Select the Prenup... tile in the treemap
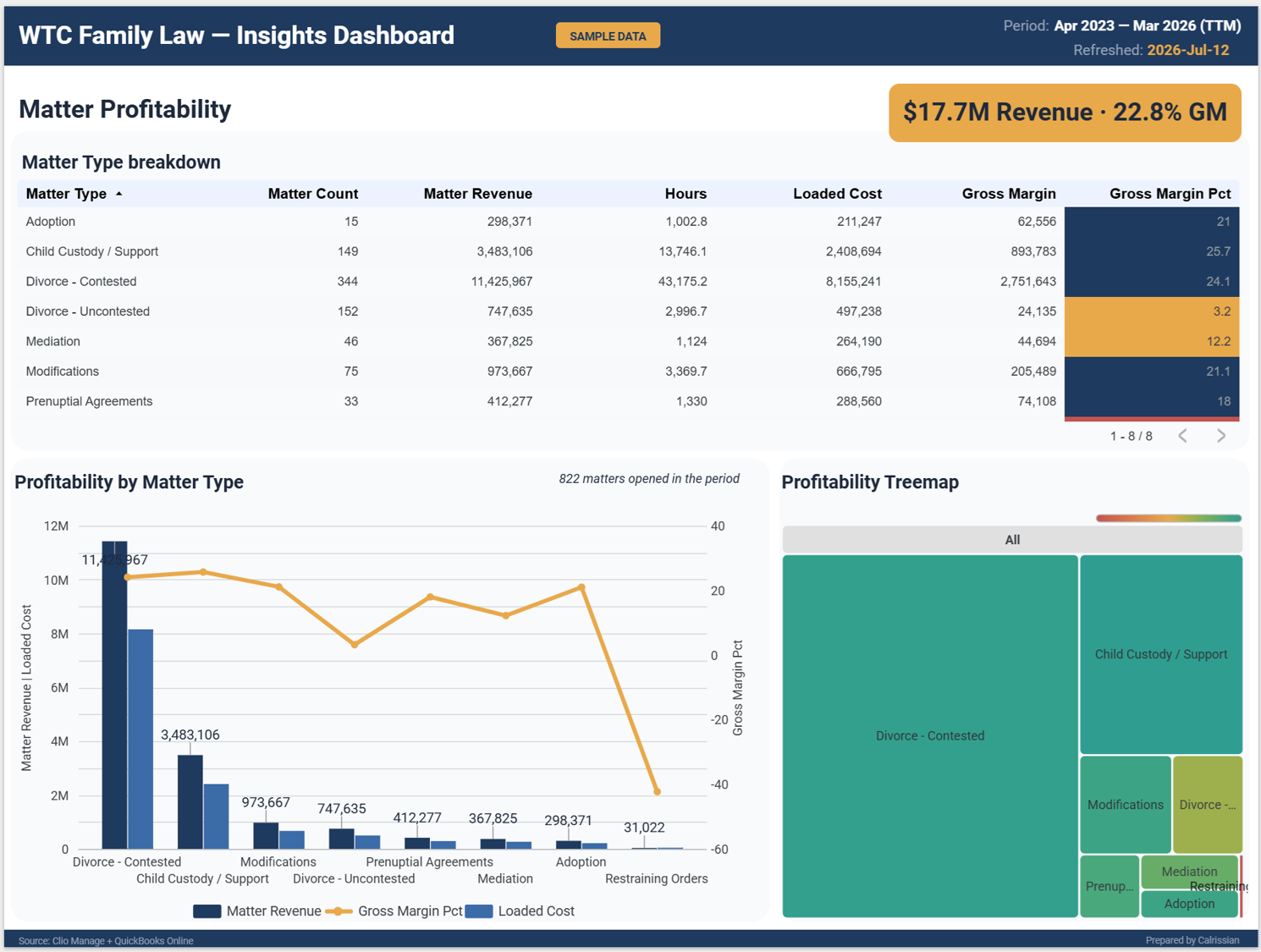 pos(1110,886)
